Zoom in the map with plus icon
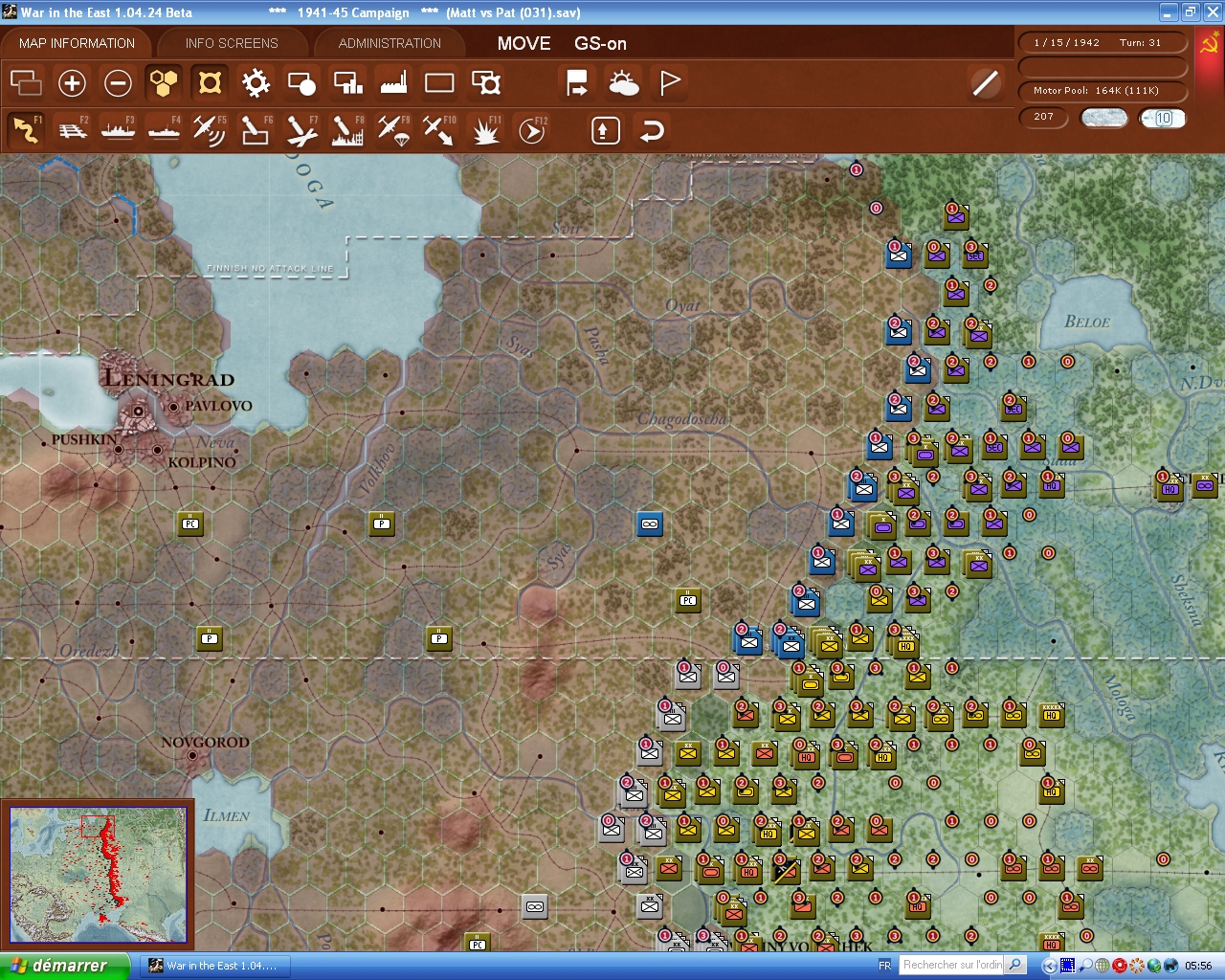This screenshot has width=1225, height=980. pyautogui.click(x=72, y=83)
